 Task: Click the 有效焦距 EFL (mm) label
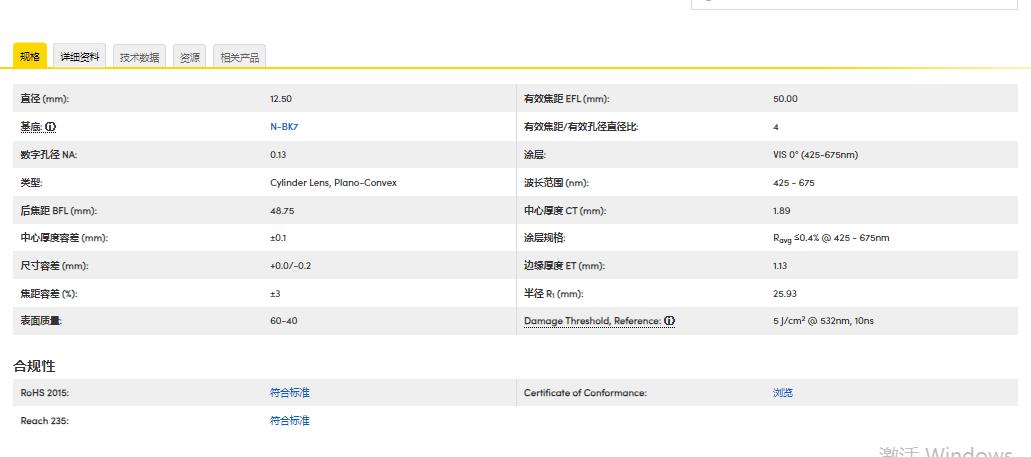click(566, 99)
